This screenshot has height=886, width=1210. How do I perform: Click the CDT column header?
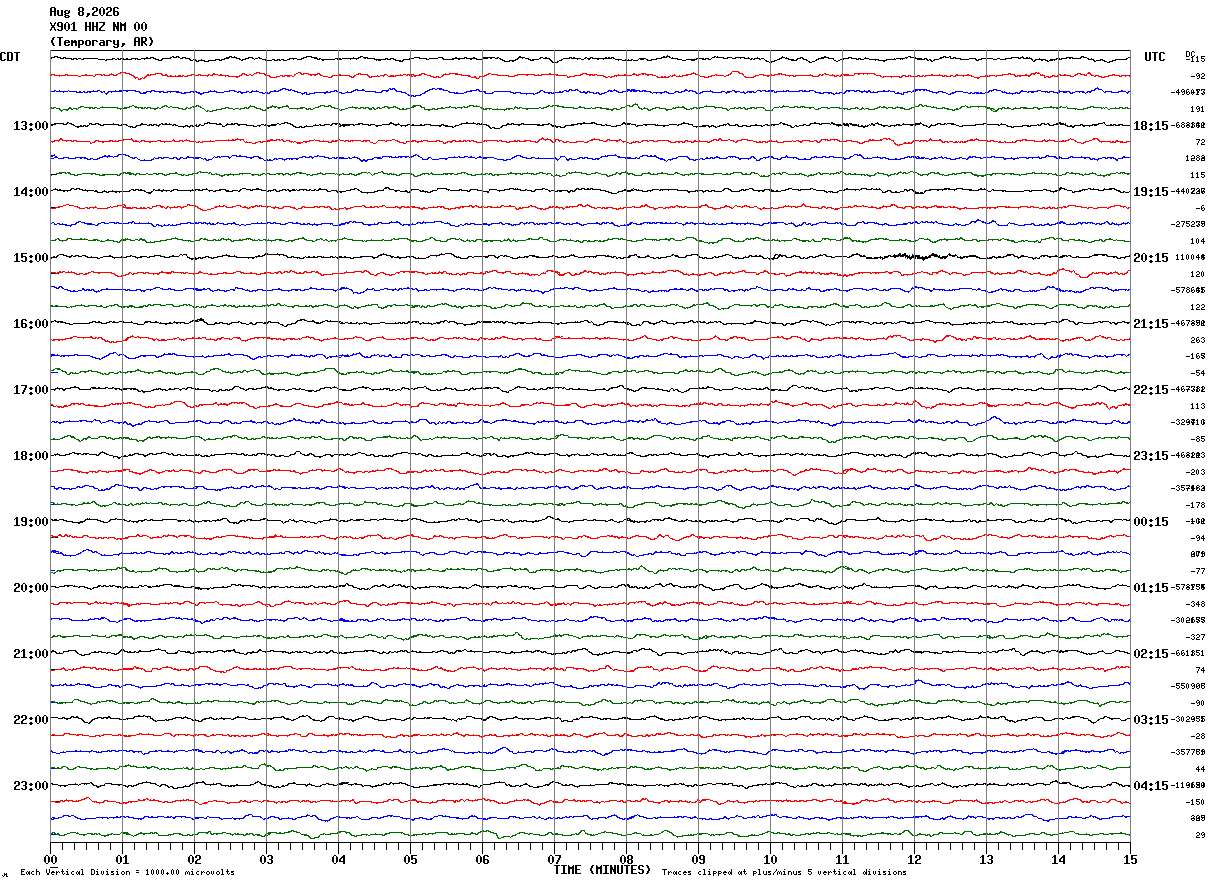[x=10, y=57]
